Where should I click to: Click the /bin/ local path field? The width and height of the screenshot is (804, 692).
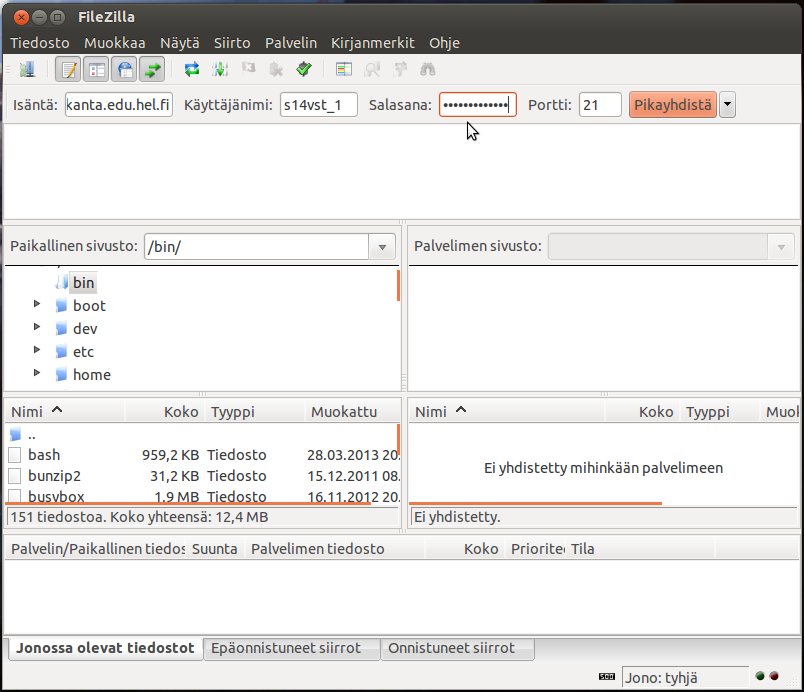pos(256,247)
